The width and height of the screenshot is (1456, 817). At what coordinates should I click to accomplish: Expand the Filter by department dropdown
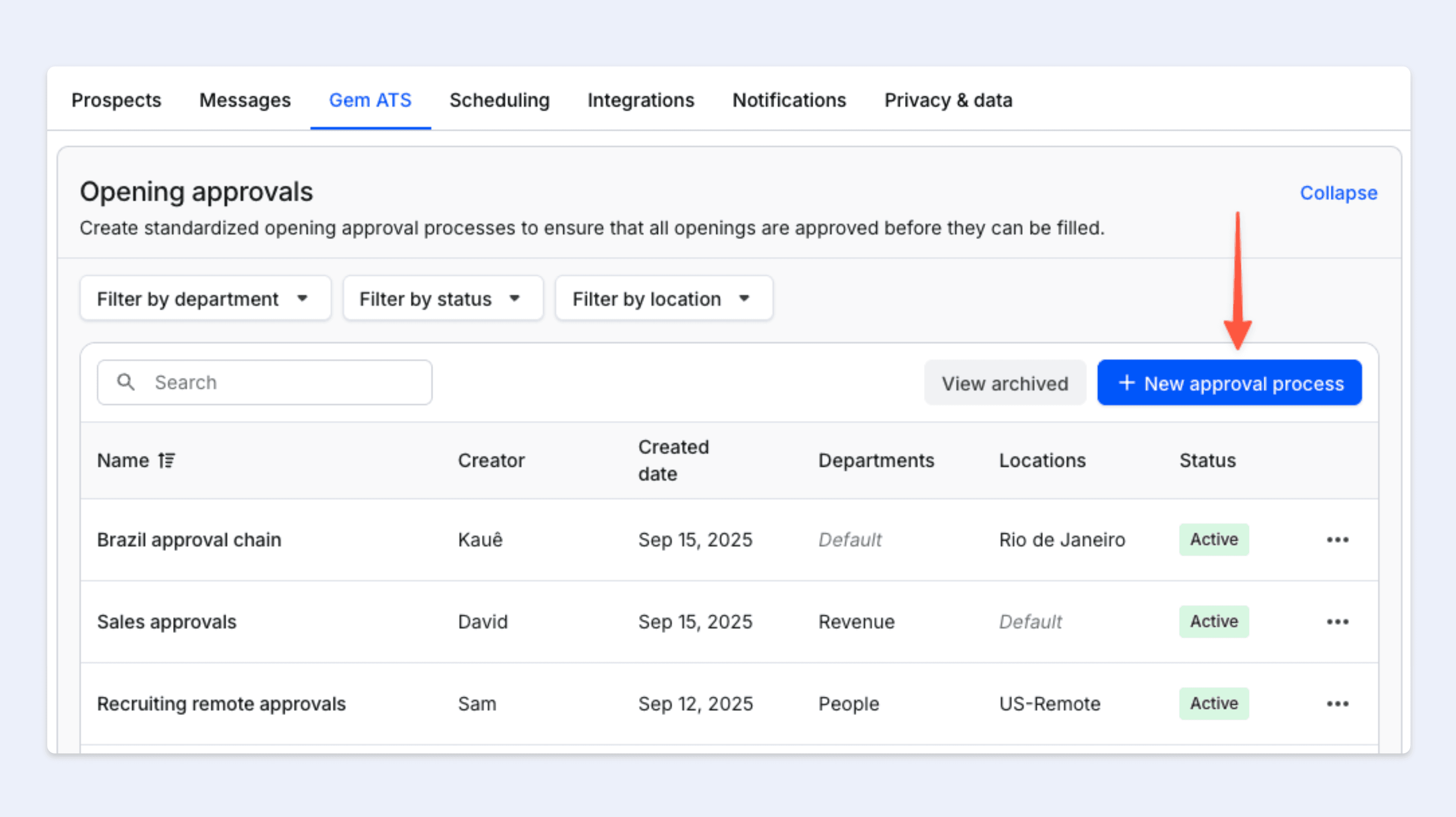pos(204,298)
